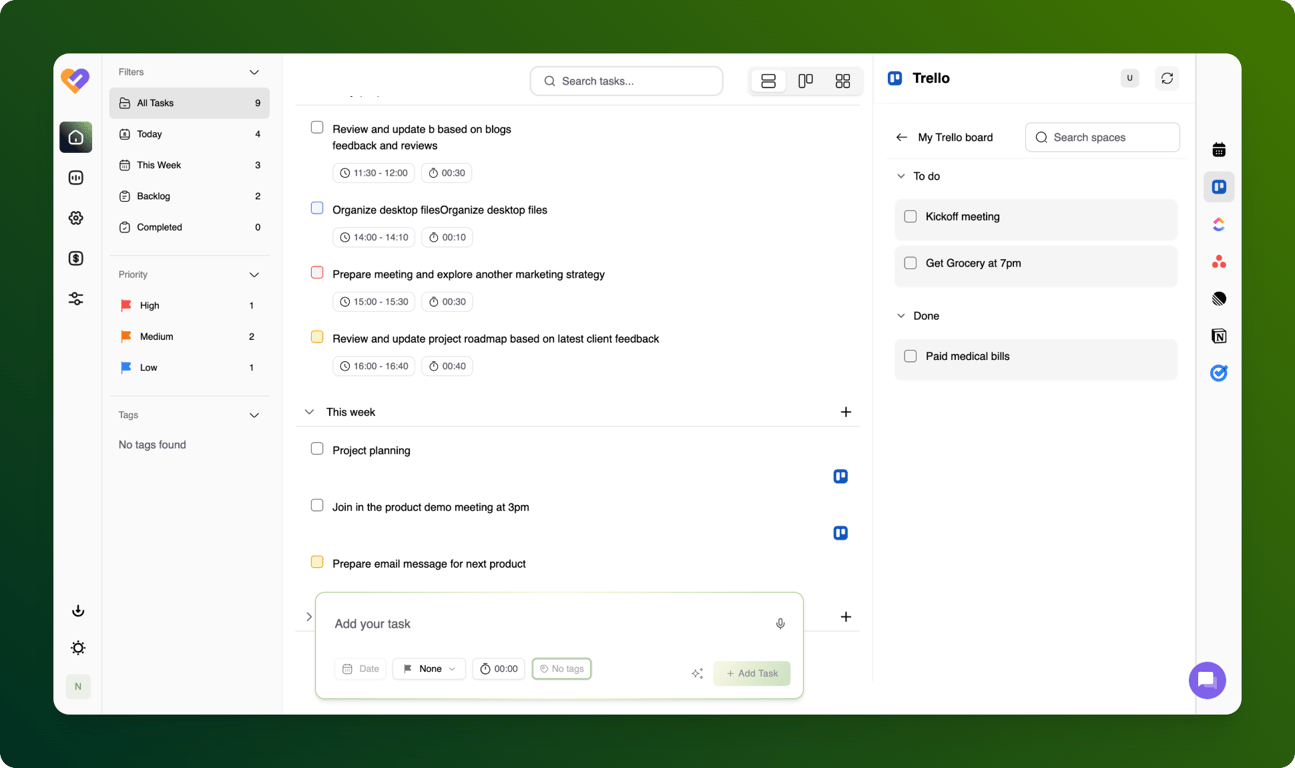Open the Home icon in left sidebar
Screen dimensions: 1295x768
76,137
